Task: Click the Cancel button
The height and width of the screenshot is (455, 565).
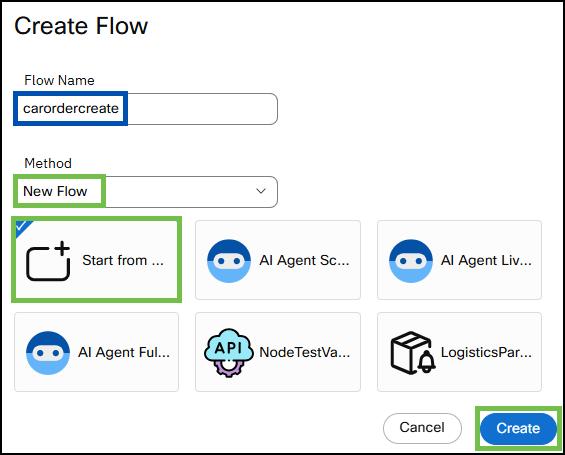Action: click(x=422, y=428)
